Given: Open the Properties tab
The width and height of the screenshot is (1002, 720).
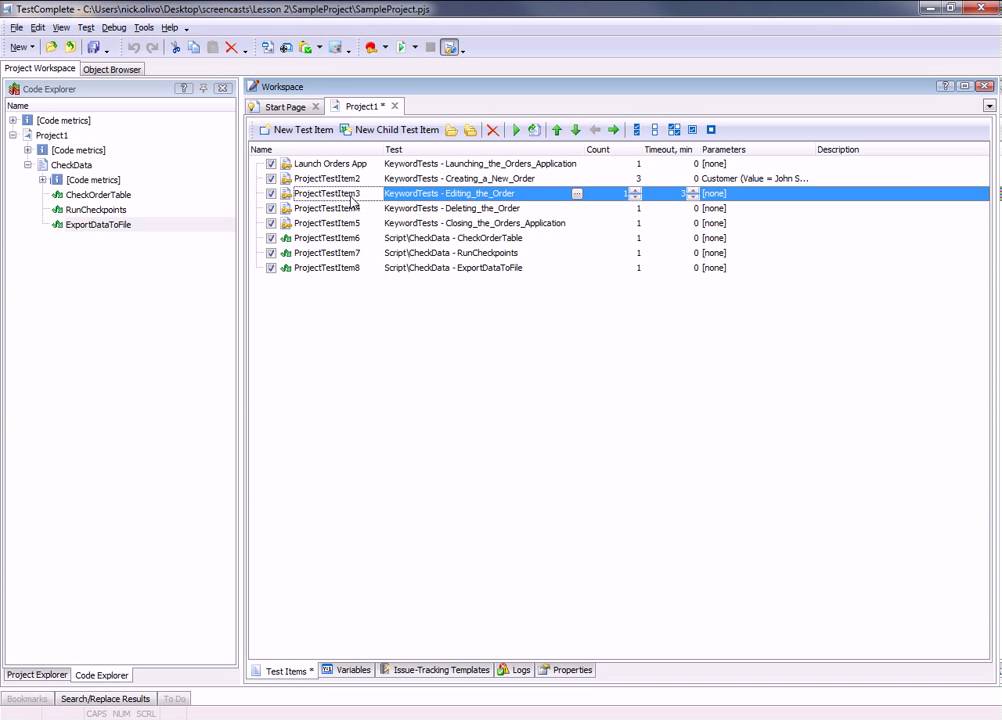Looking at the screenshot, I should tap(566, 670).
